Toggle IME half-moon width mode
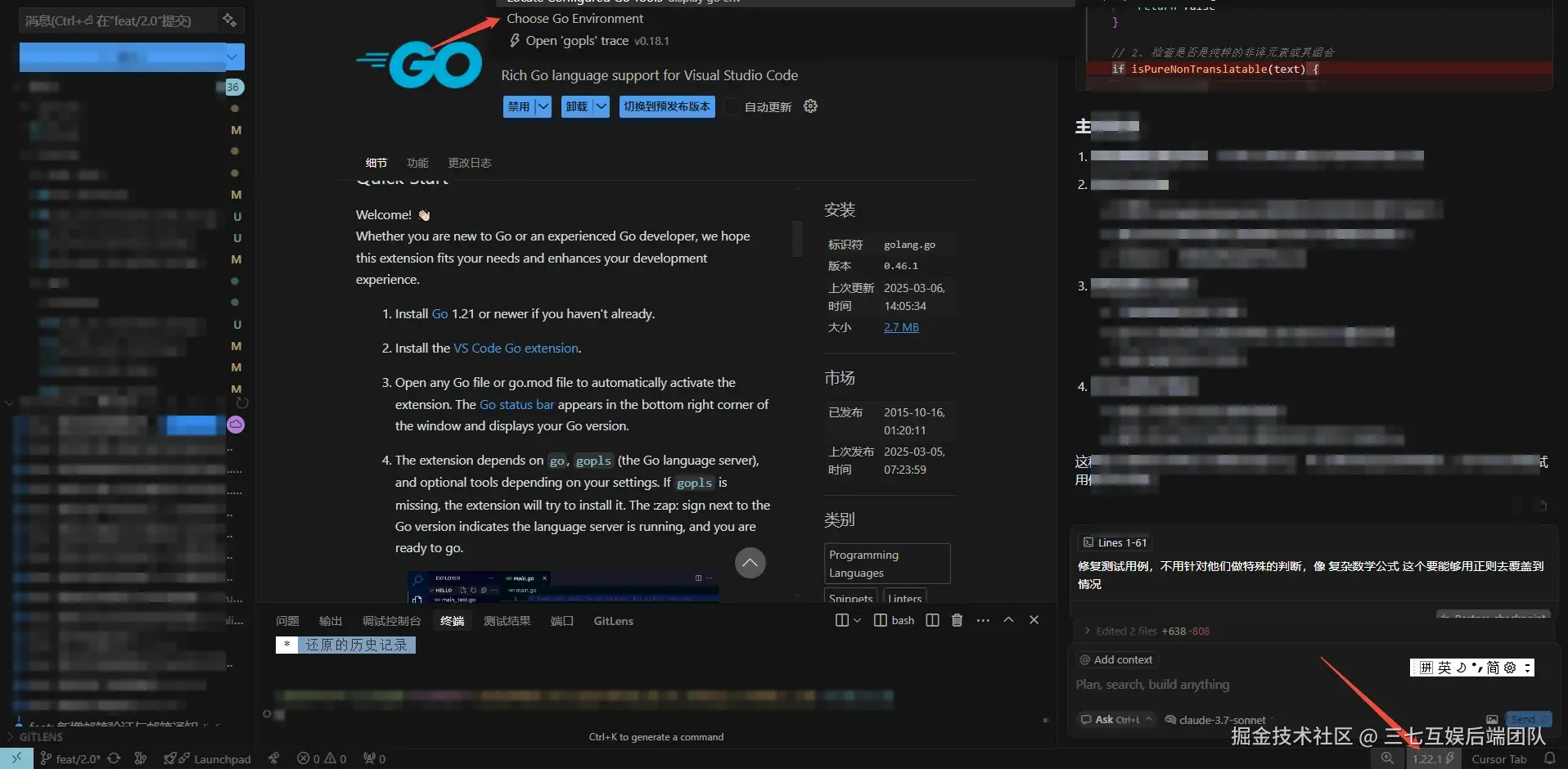The height and width of the screenshot is (769, 1568). pyautogui.click(x=1462, y=668)
